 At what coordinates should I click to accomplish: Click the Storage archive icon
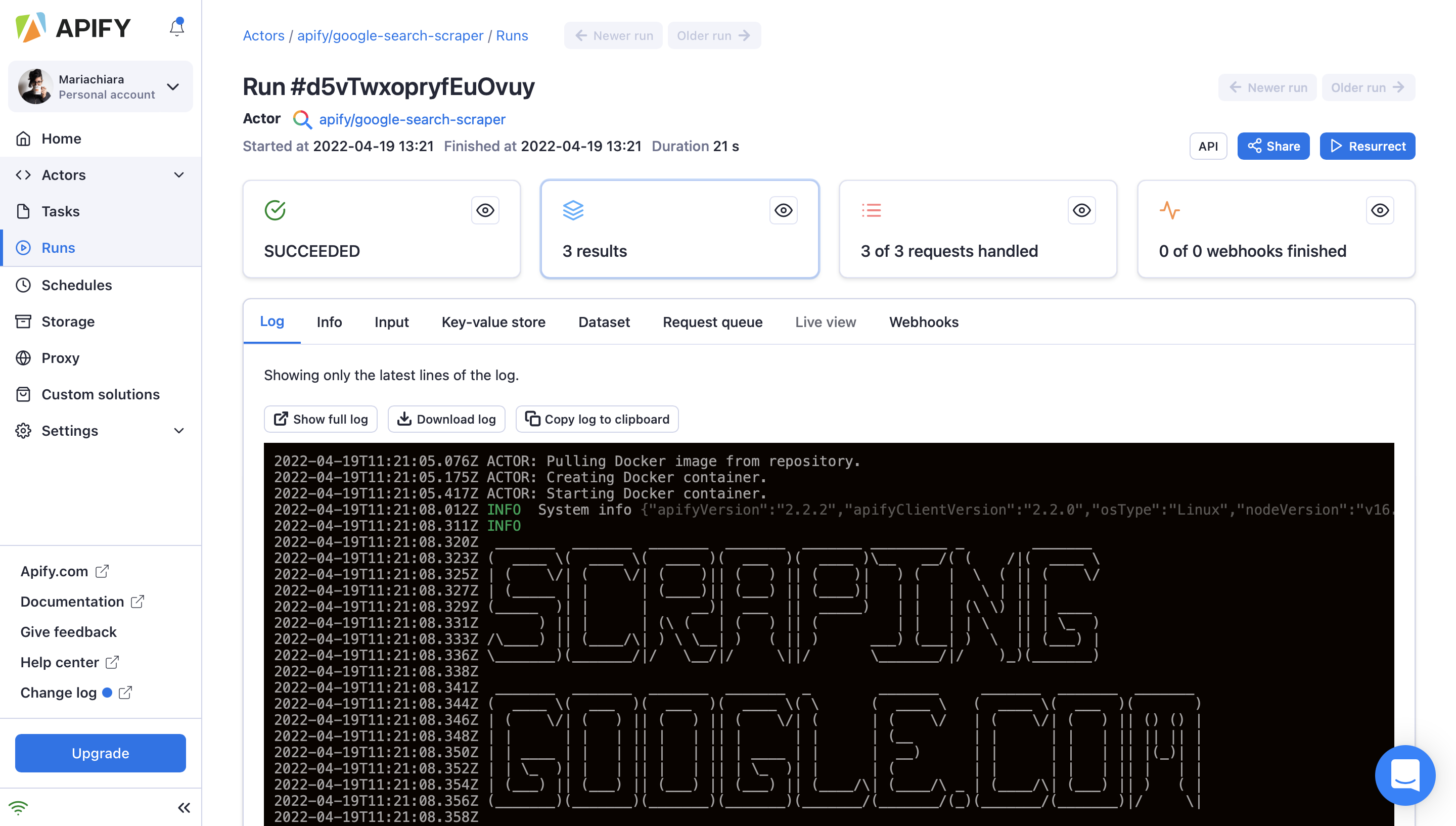(x=23, y=321)
